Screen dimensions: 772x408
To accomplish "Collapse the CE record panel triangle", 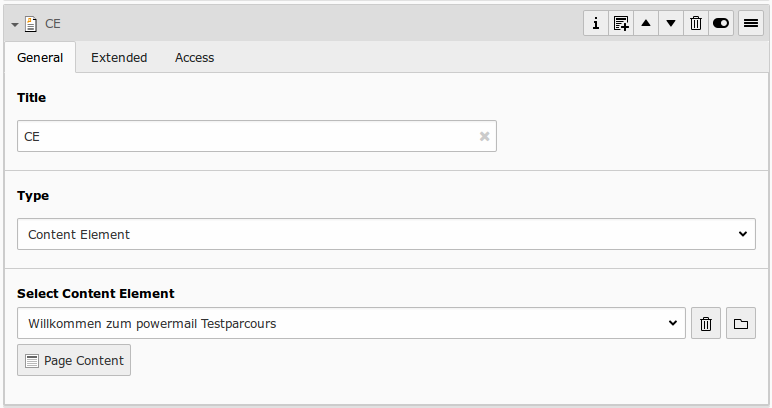I will pos(15,24).
